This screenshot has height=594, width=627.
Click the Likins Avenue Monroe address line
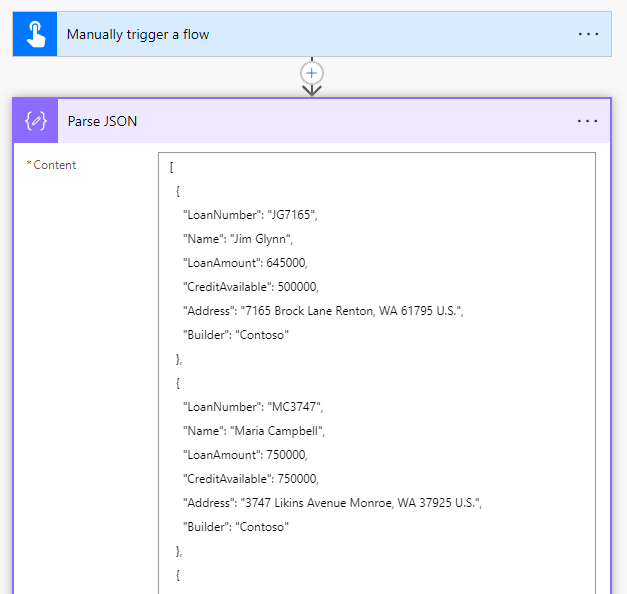(332, 503)
